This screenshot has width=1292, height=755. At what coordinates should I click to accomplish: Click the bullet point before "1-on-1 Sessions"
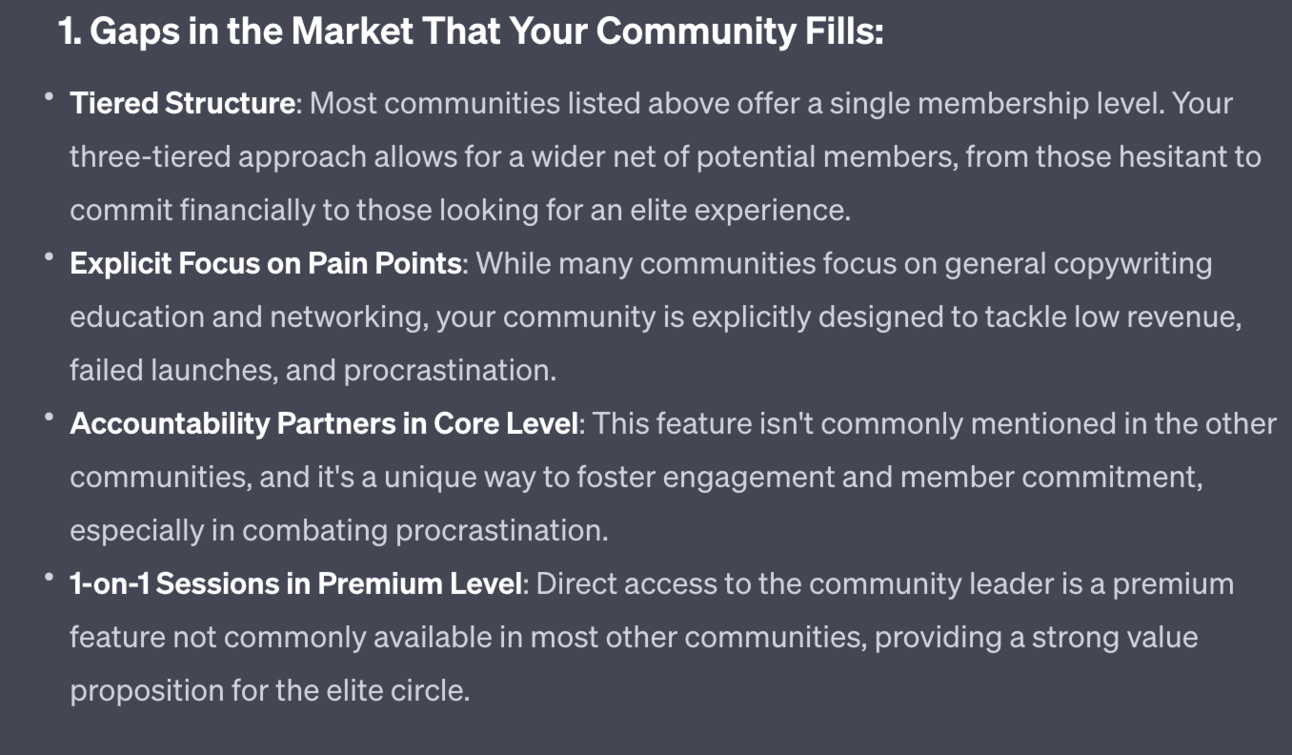point(49,577)
